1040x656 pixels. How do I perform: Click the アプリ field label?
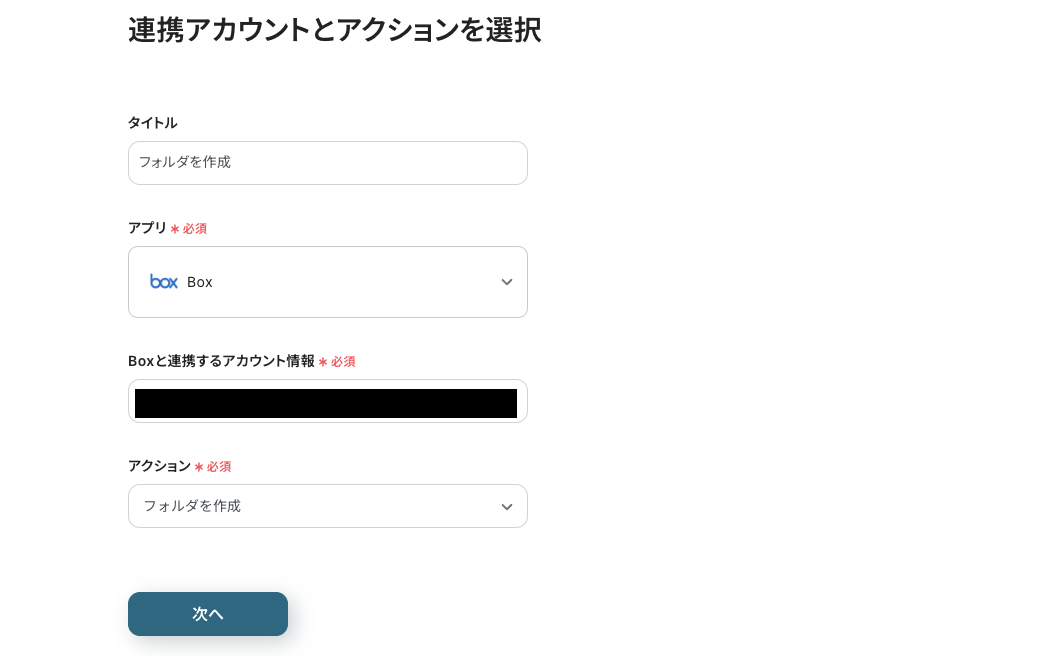[x=147, y=228]
